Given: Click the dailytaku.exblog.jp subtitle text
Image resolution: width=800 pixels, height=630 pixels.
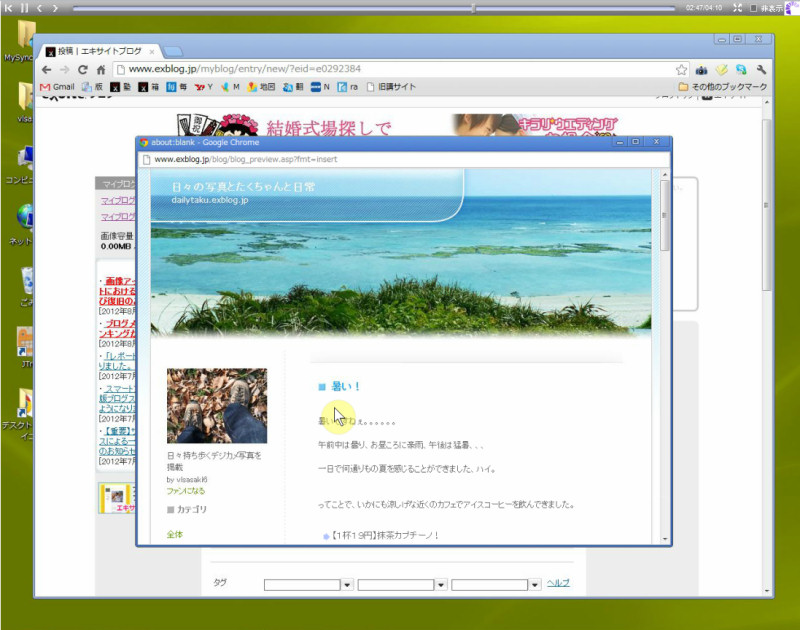Looking at the screenshot, I should (210, 200).
